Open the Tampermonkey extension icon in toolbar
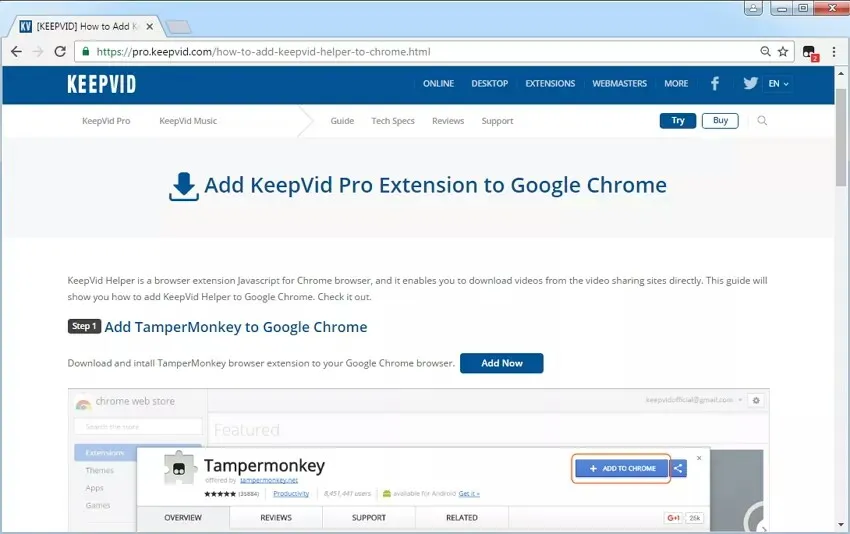Screen dimensions: 850x534 coord(810,53)
